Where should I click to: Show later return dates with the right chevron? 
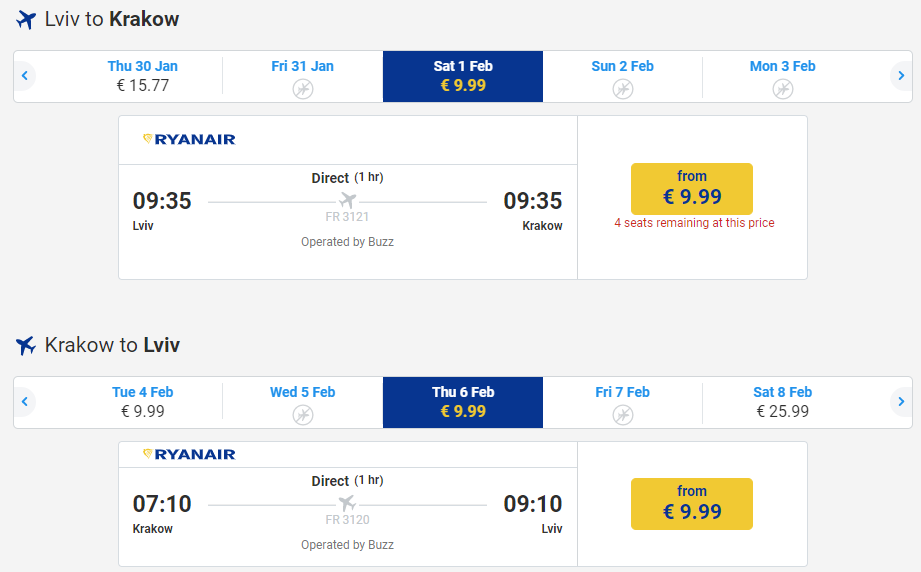(x=901, y=402)
